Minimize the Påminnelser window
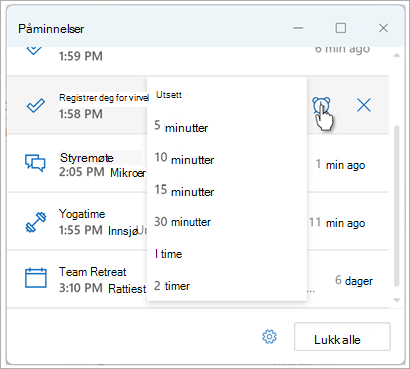The height and width of the screenshot is (369, 410). click(x=298, y=28)
